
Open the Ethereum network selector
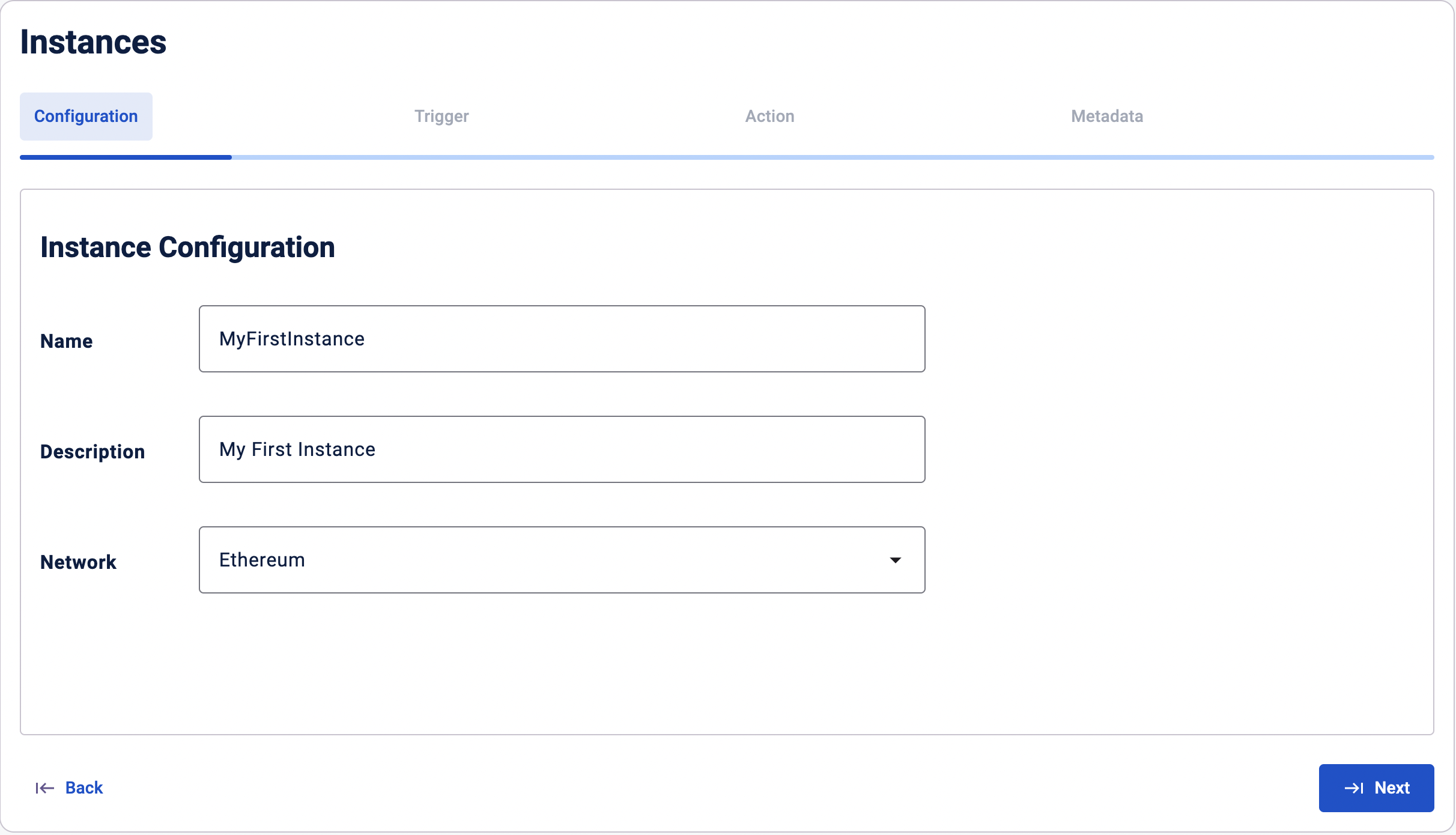(x=561, y=560)
